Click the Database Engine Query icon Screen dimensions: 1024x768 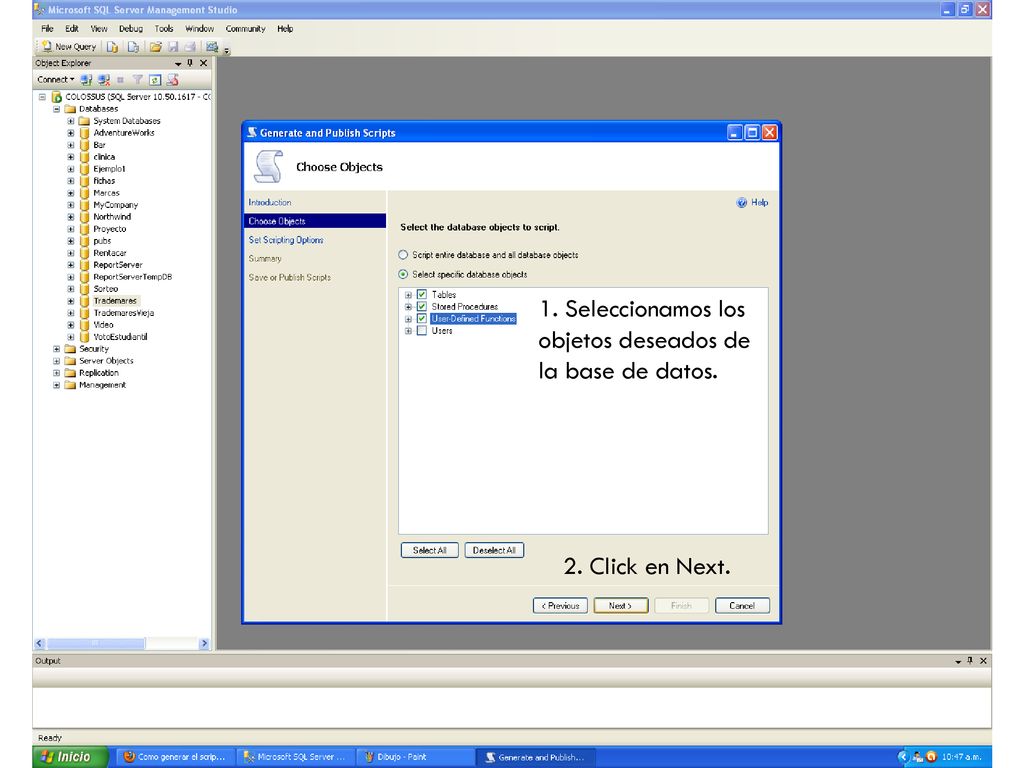tap(112, 47)
